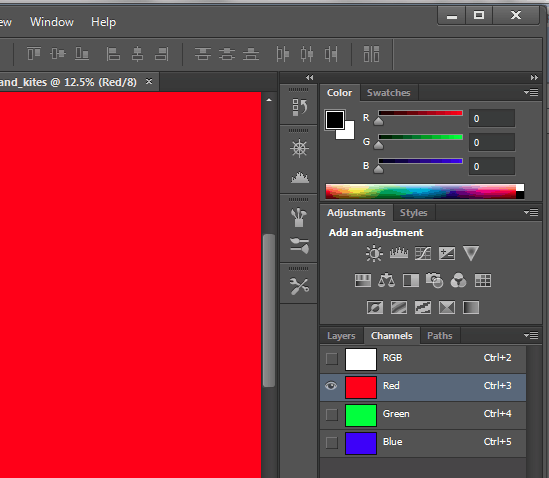Show the RGB composite channel visibility
Viewport: 549px width, 478px height.
(x=332, y=359)
